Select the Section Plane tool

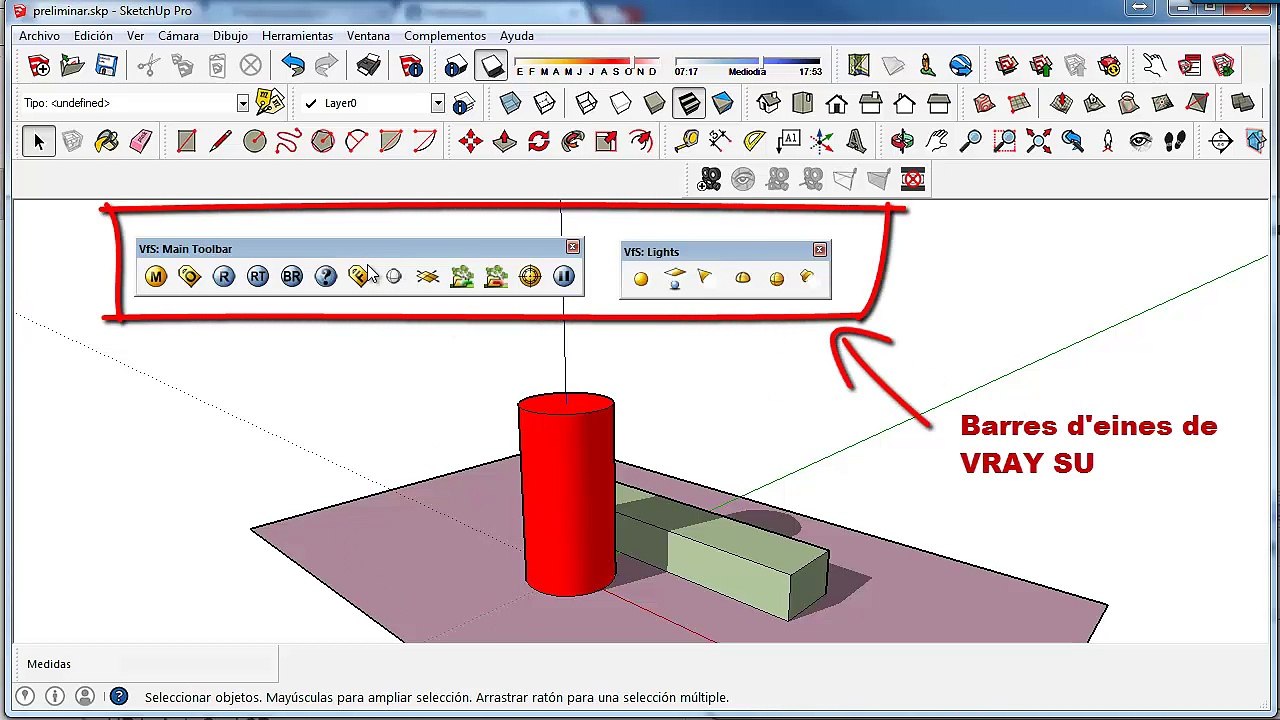[x=1221, y=141]
